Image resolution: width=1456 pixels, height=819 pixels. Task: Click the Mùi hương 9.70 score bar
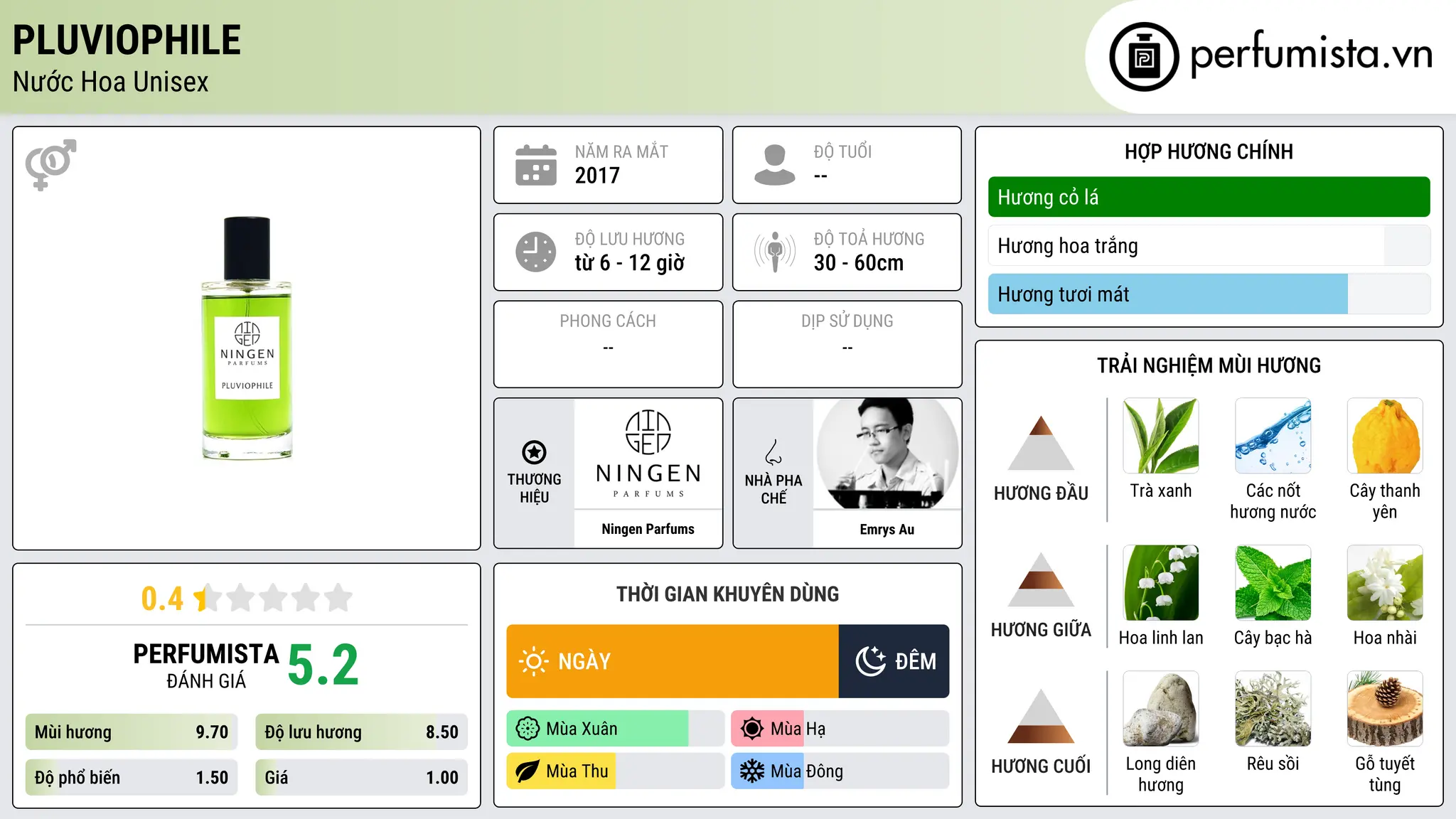[x=132, y=732]
